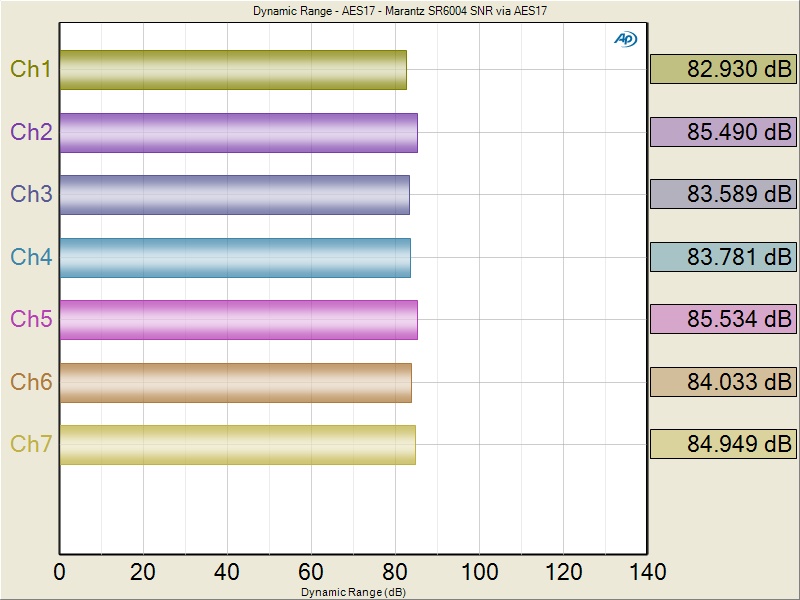Screen dimensions: 800x600
Task: Click the chart title text at top
Action: pyautogui.click(x=400, y=11)
